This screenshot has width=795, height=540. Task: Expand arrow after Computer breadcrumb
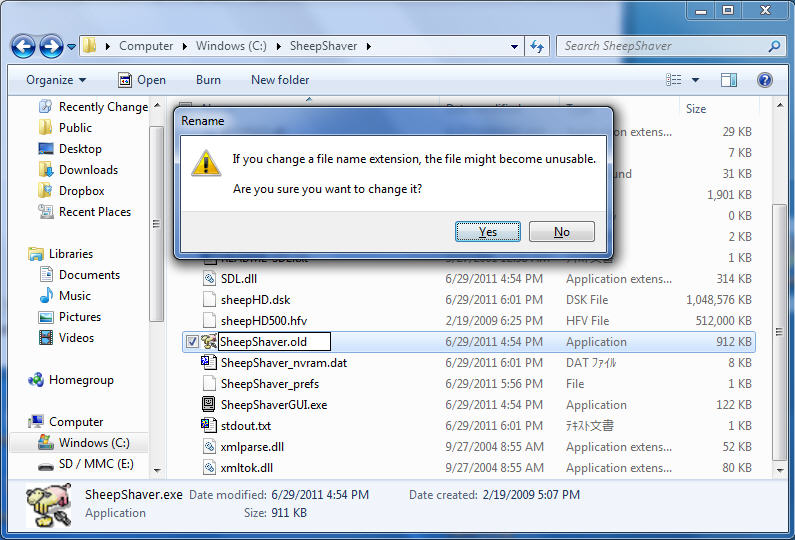185,46
